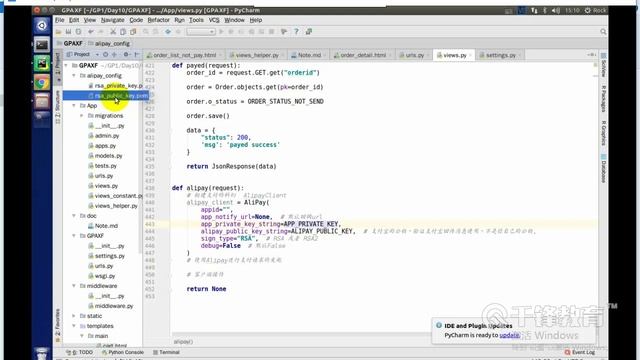Open the File menu
The height and width of the screenshot is (360, 640).
(60, 20)
